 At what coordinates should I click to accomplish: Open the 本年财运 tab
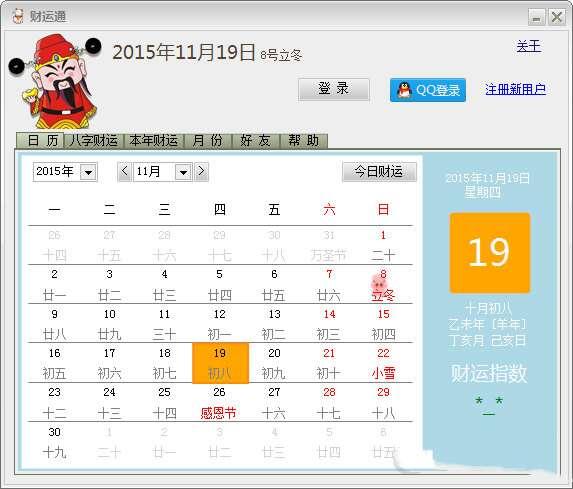click(x=153, y=141)
